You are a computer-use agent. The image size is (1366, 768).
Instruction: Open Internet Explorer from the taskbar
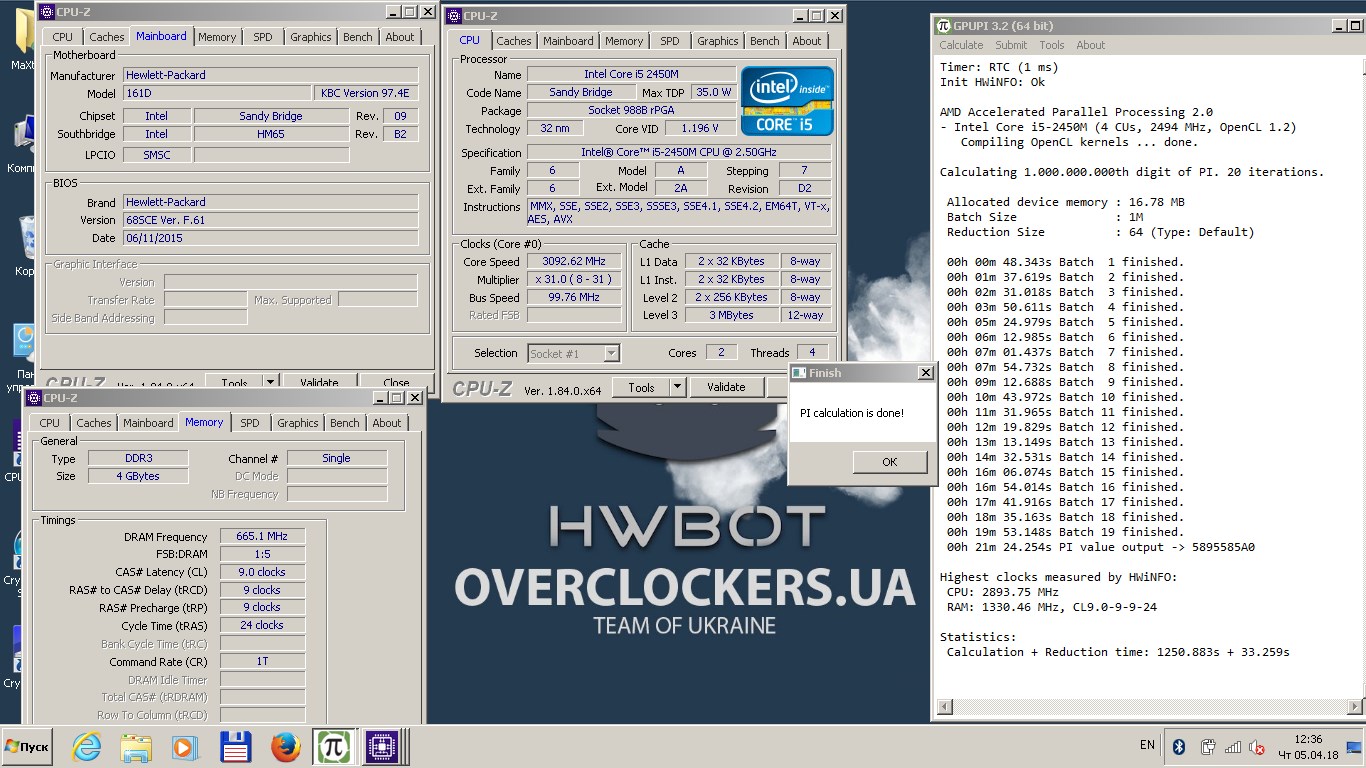(87, 747)
